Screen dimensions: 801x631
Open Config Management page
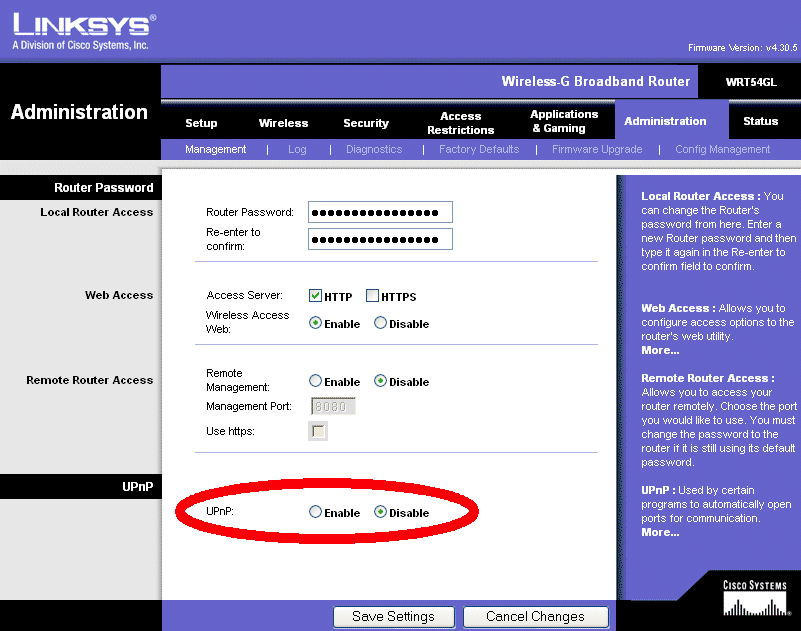click(722, 149)
